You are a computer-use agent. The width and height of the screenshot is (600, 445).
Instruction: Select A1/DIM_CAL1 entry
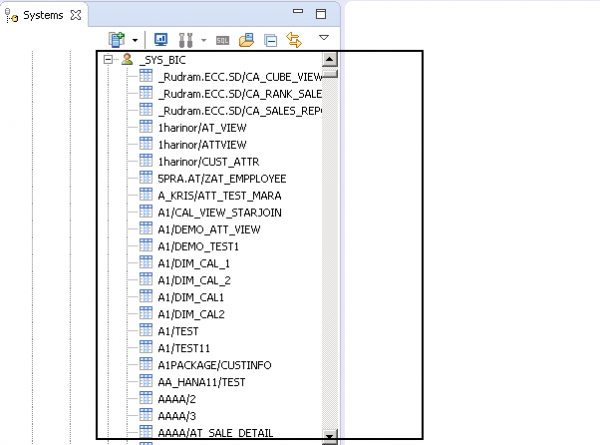pos(191,297)
